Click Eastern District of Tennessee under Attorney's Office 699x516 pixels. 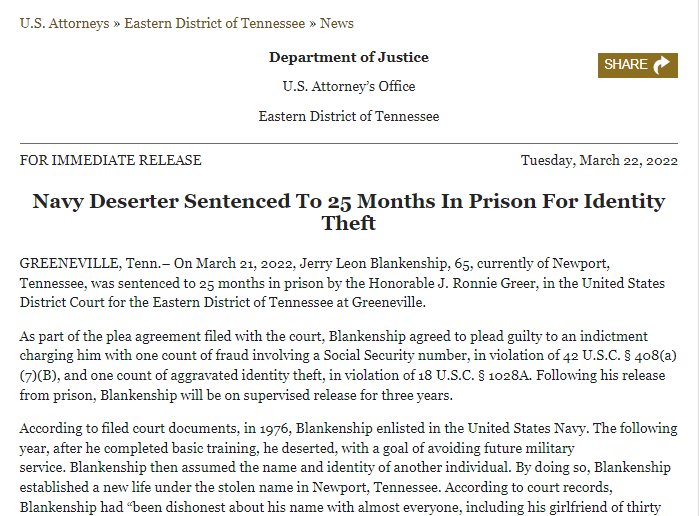pos(348,116)
